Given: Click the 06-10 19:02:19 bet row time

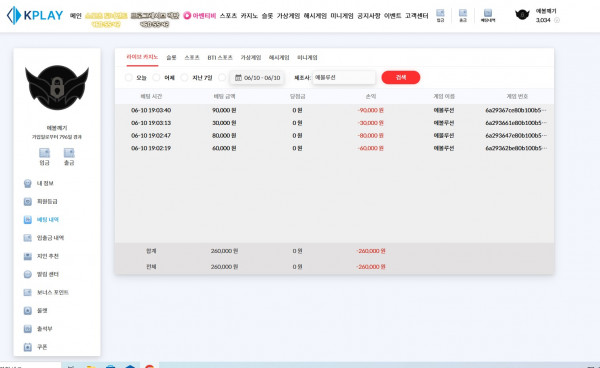Looking at the screenshot, I should pyautogui.click(x=151, y=148).
